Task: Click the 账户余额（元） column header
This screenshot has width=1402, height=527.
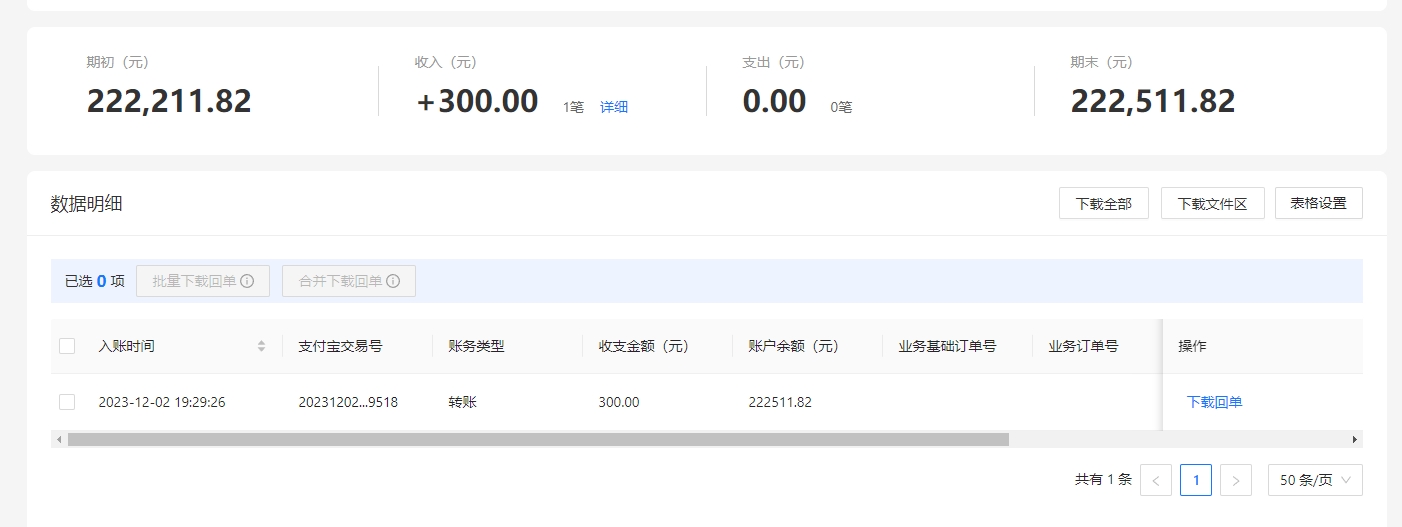Action: pos(794,346)
